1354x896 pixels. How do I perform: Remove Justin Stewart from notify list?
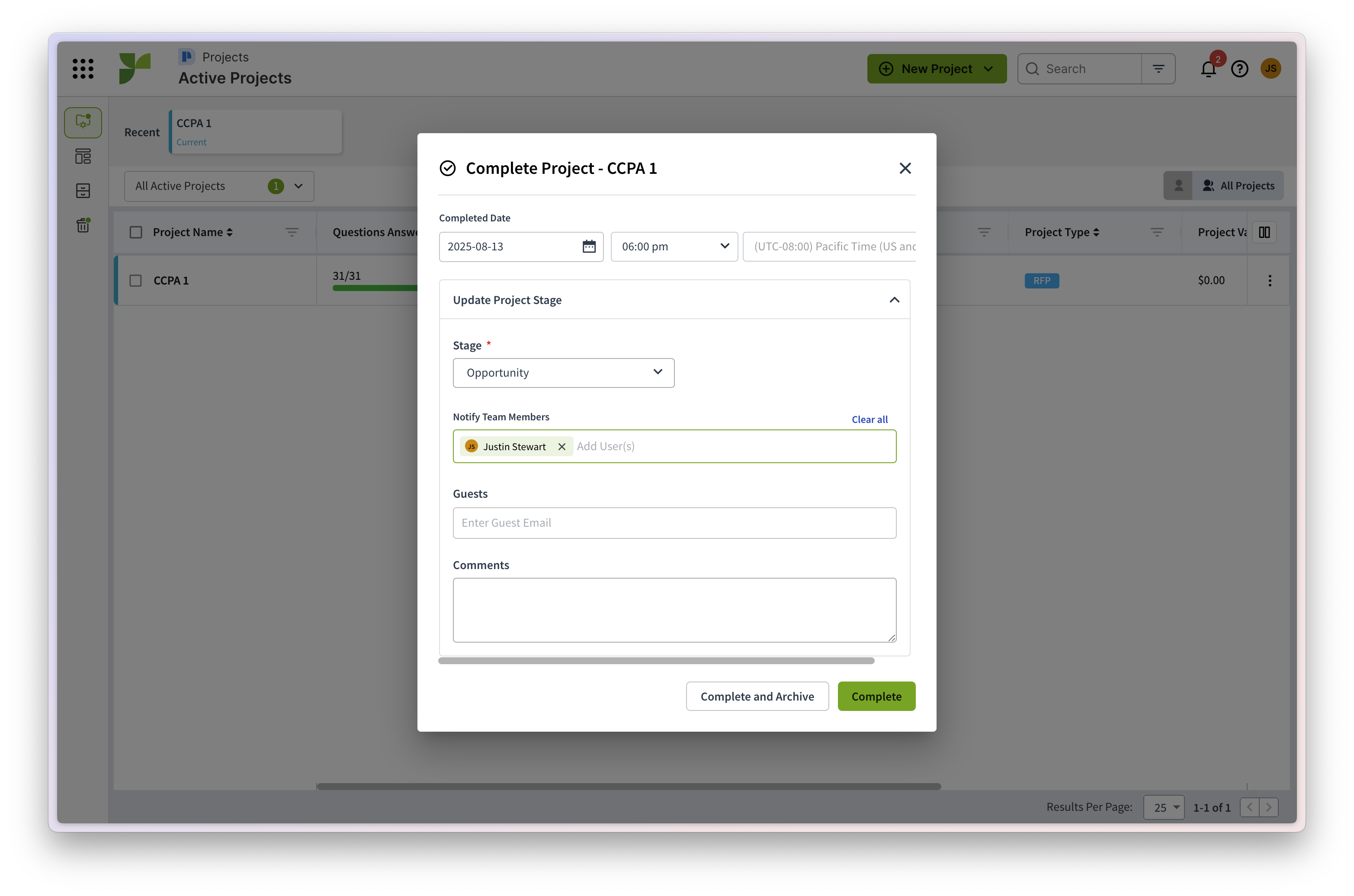(562, 447)
